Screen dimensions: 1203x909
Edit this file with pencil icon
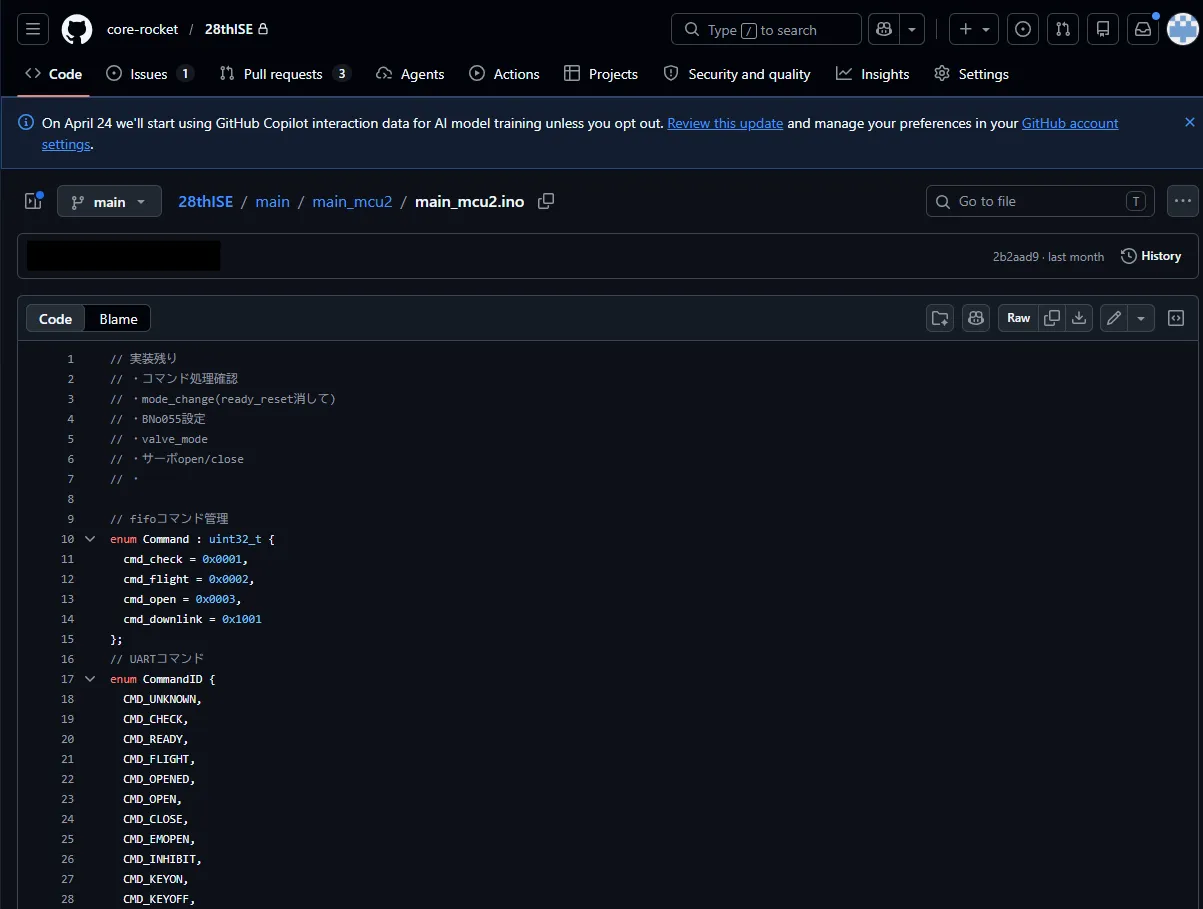[1114, 318]
